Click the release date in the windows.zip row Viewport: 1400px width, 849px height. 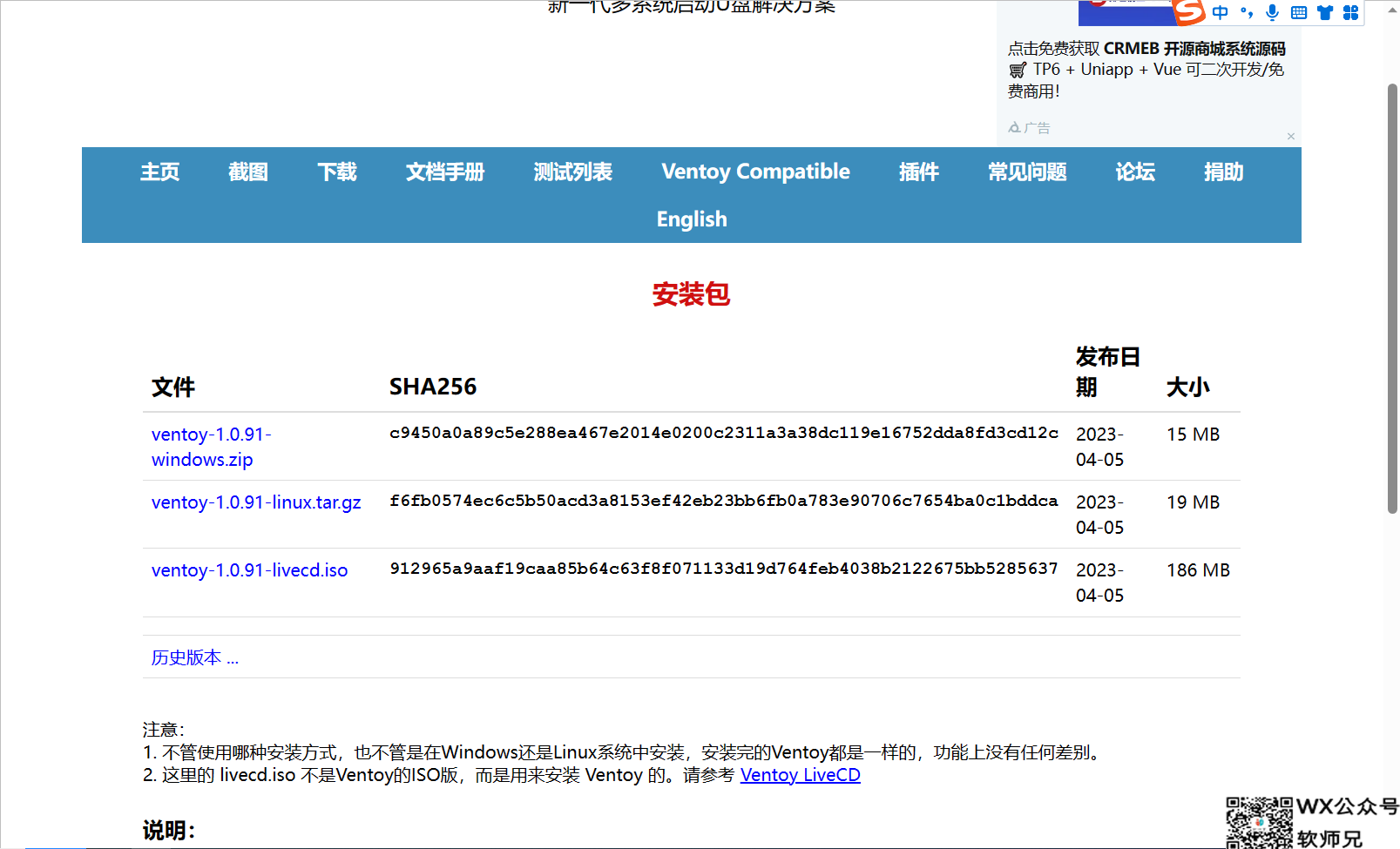(1100, 447)
